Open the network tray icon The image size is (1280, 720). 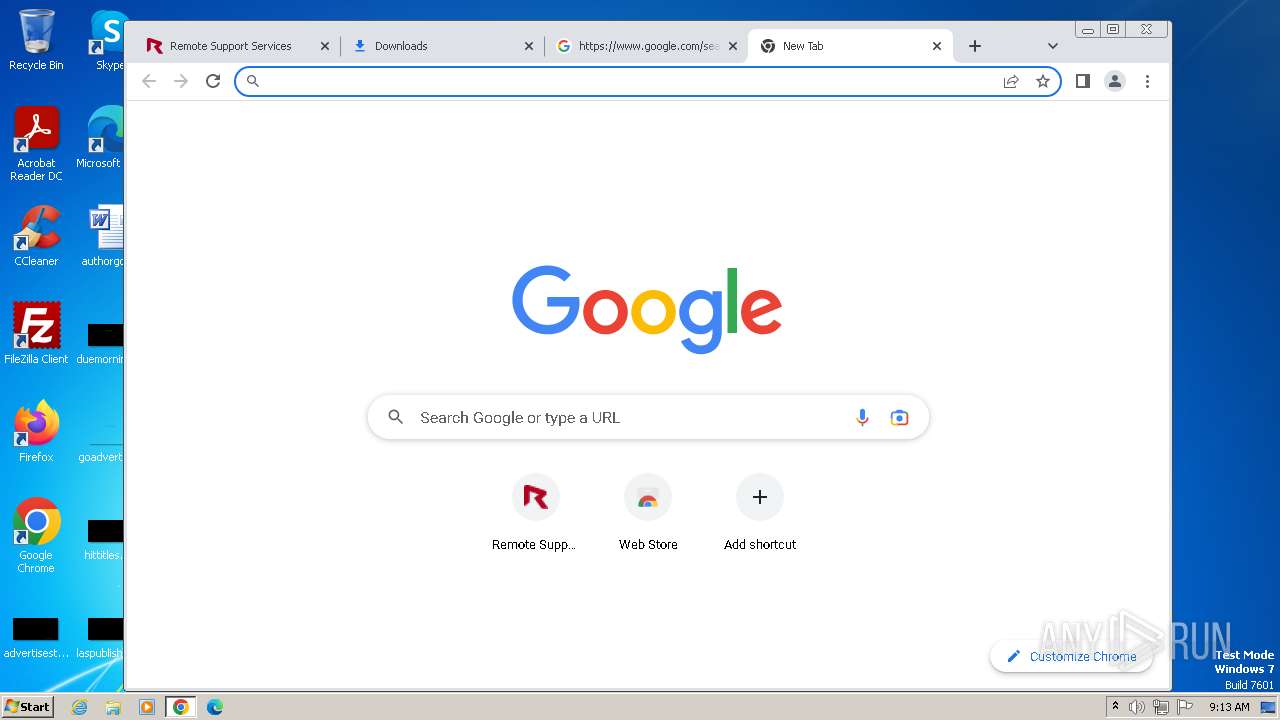coord(1160,707)
